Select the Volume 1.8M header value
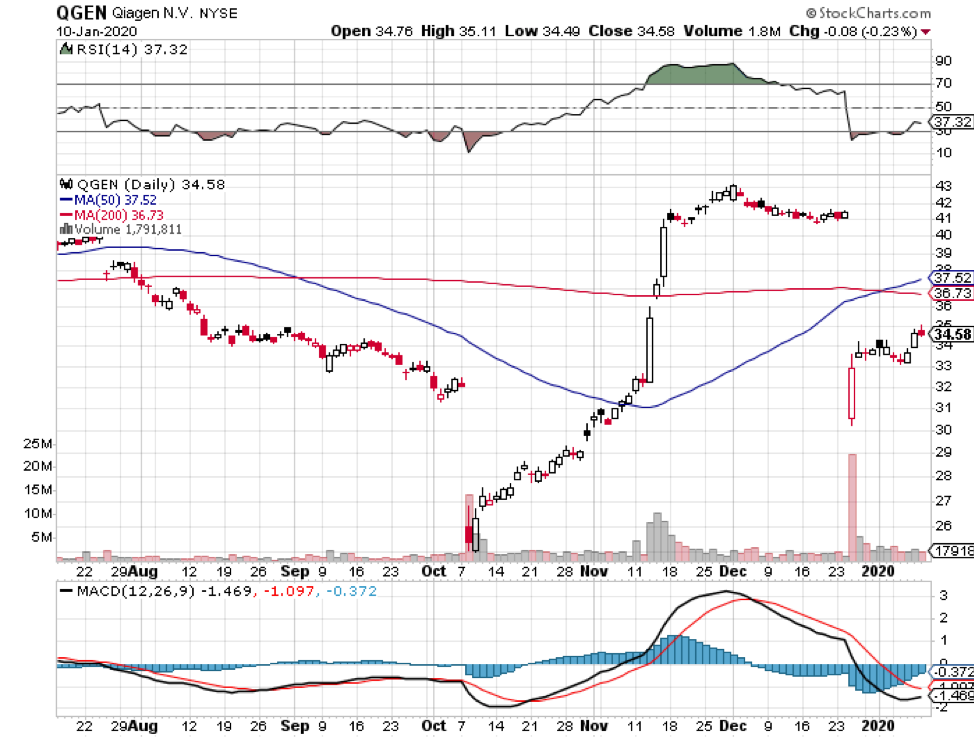This screenshot has width=974, height=737. pos(732,31)
